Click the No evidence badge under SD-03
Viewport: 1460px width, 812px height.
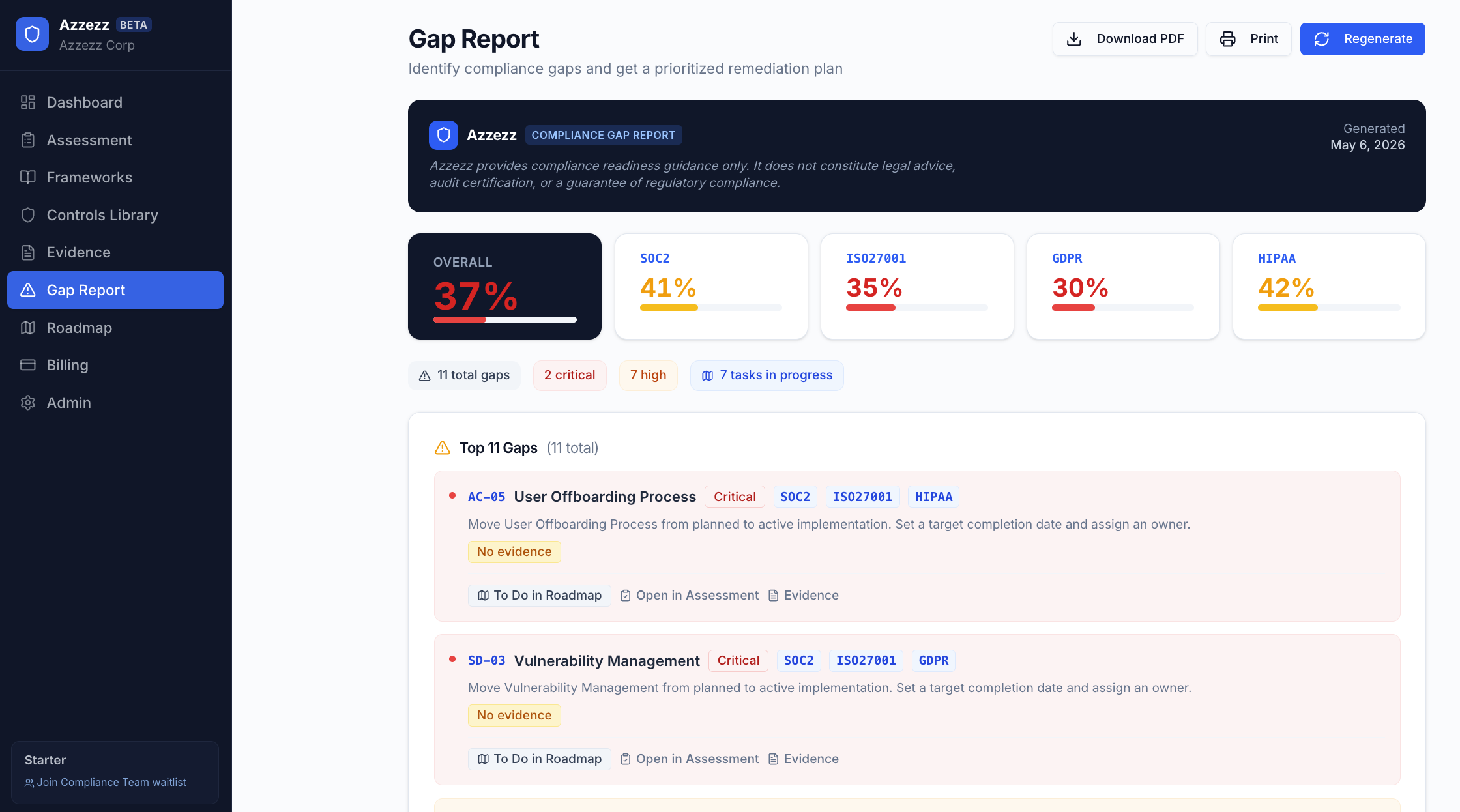pos(514,716)
